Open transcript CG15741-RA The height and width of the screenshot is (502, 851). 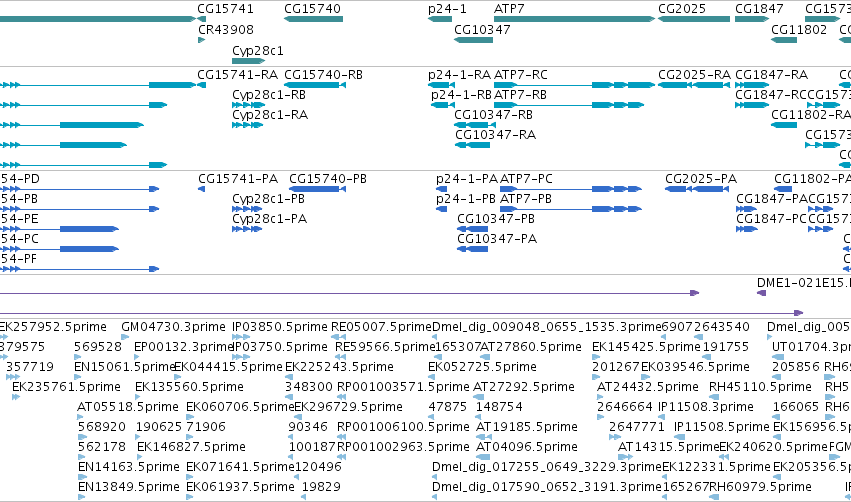(x=238, y=74)
